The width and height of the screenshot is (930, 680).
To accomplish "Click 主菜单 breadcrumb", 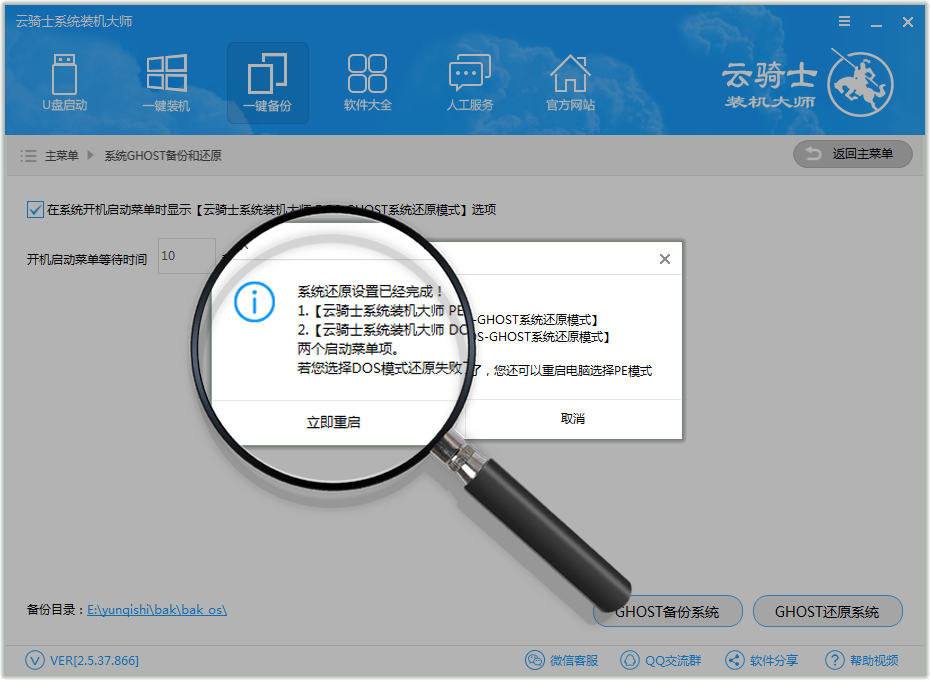I will pos(62,156).
